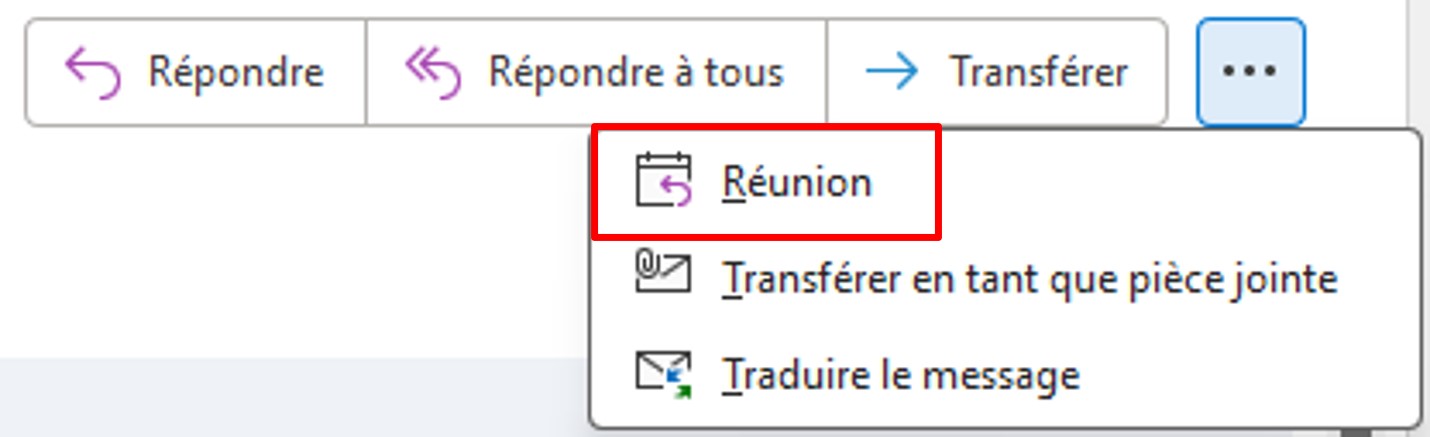
Task: Choose Transférer en tant que pièce jointe
Action: click(x=1028, y=278)
